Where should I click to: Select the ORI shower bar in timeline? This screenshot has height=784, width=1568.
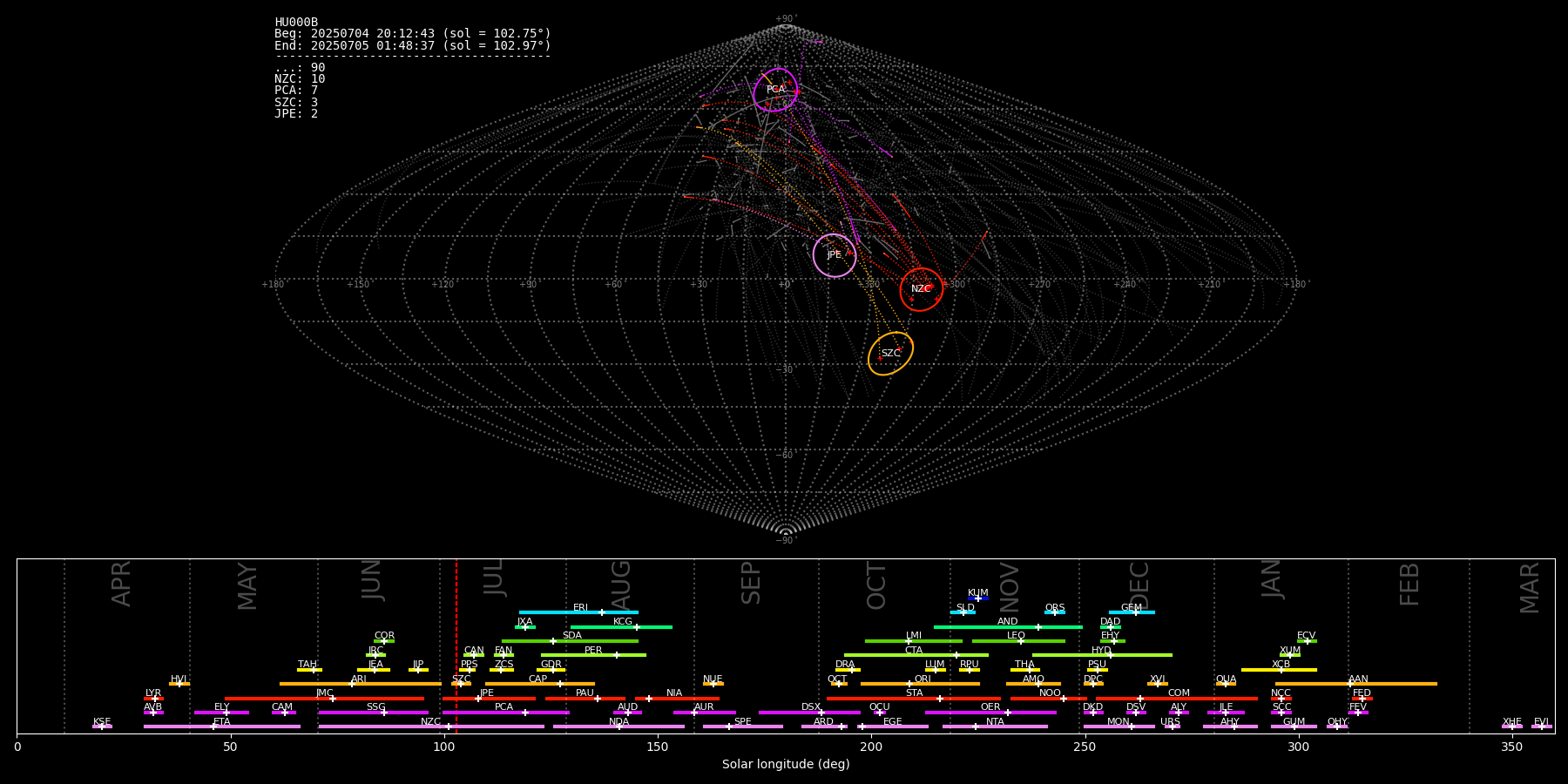pos(920,684)
